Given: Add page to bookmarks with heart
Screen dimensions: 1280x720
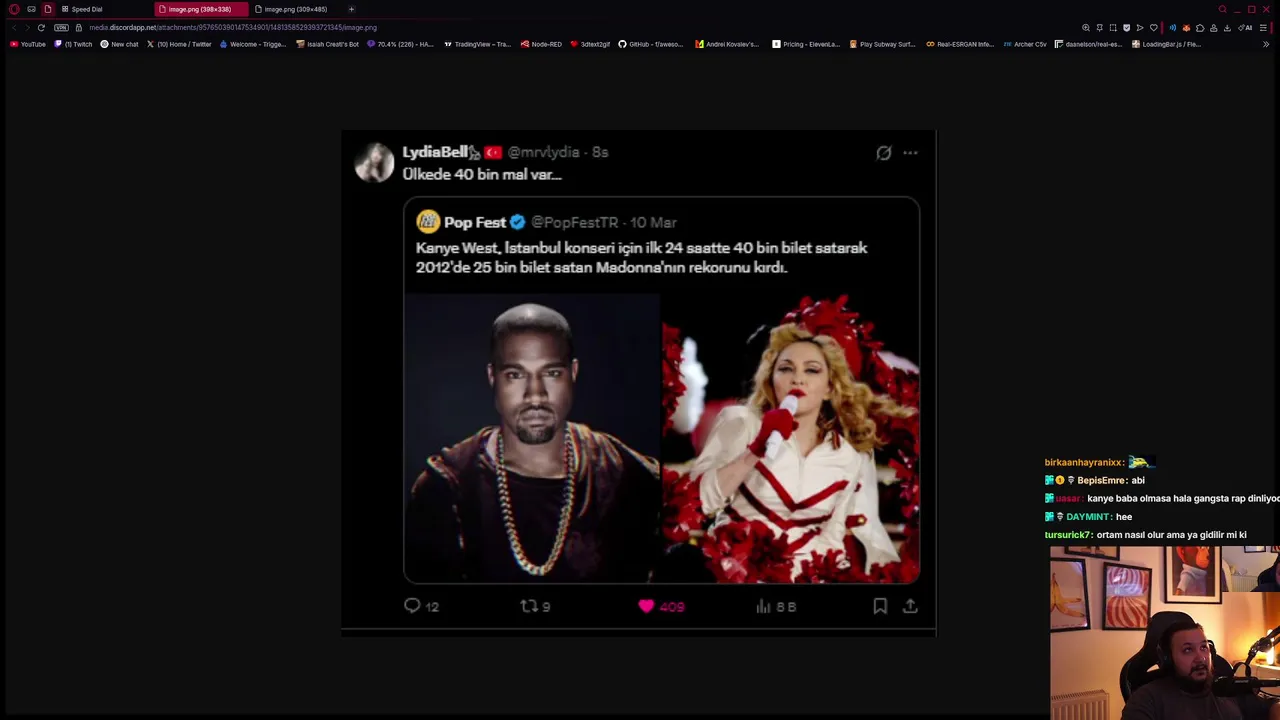Looking at the screenshot, I should (1154, 28).
